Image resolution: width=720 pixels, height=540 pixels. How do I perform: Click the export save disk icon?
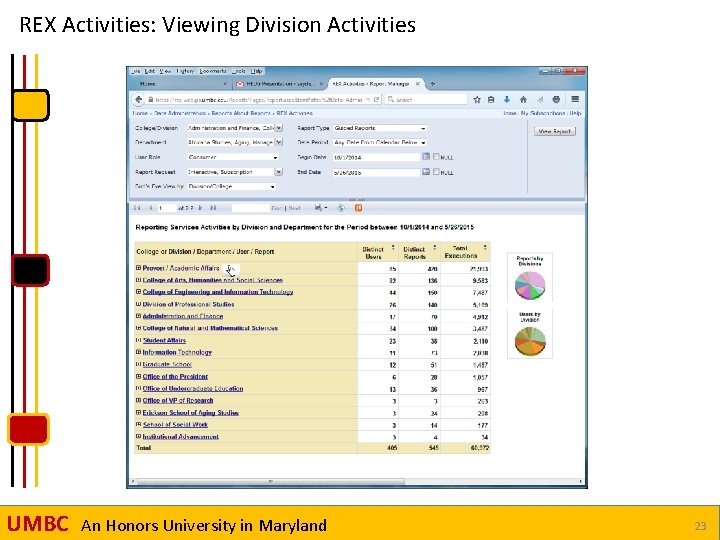pos(320,208)
